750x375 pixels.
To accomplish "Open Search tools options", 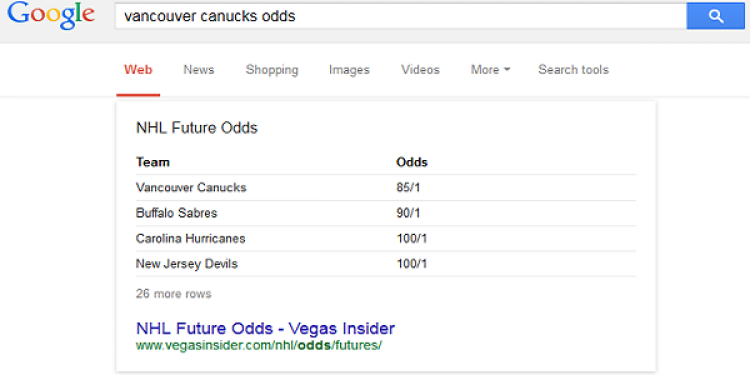I will [x=574, y=70].
